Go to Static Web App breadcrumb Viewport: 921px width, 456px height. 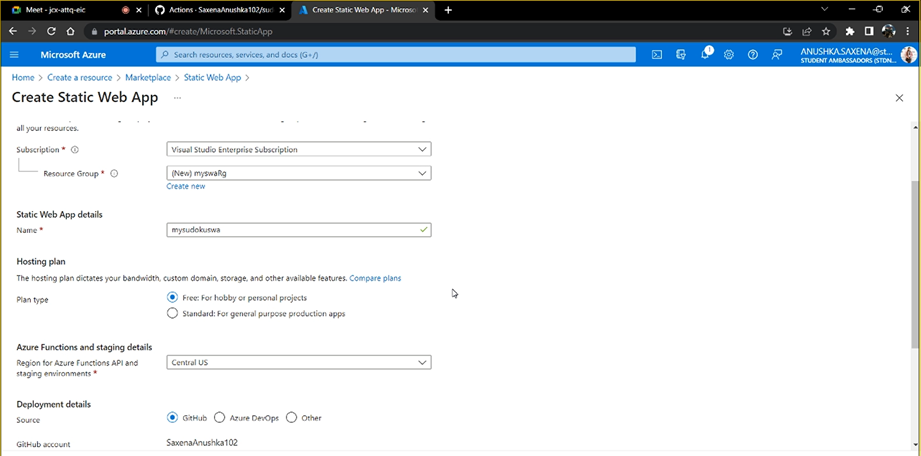[x=213, y=78]
